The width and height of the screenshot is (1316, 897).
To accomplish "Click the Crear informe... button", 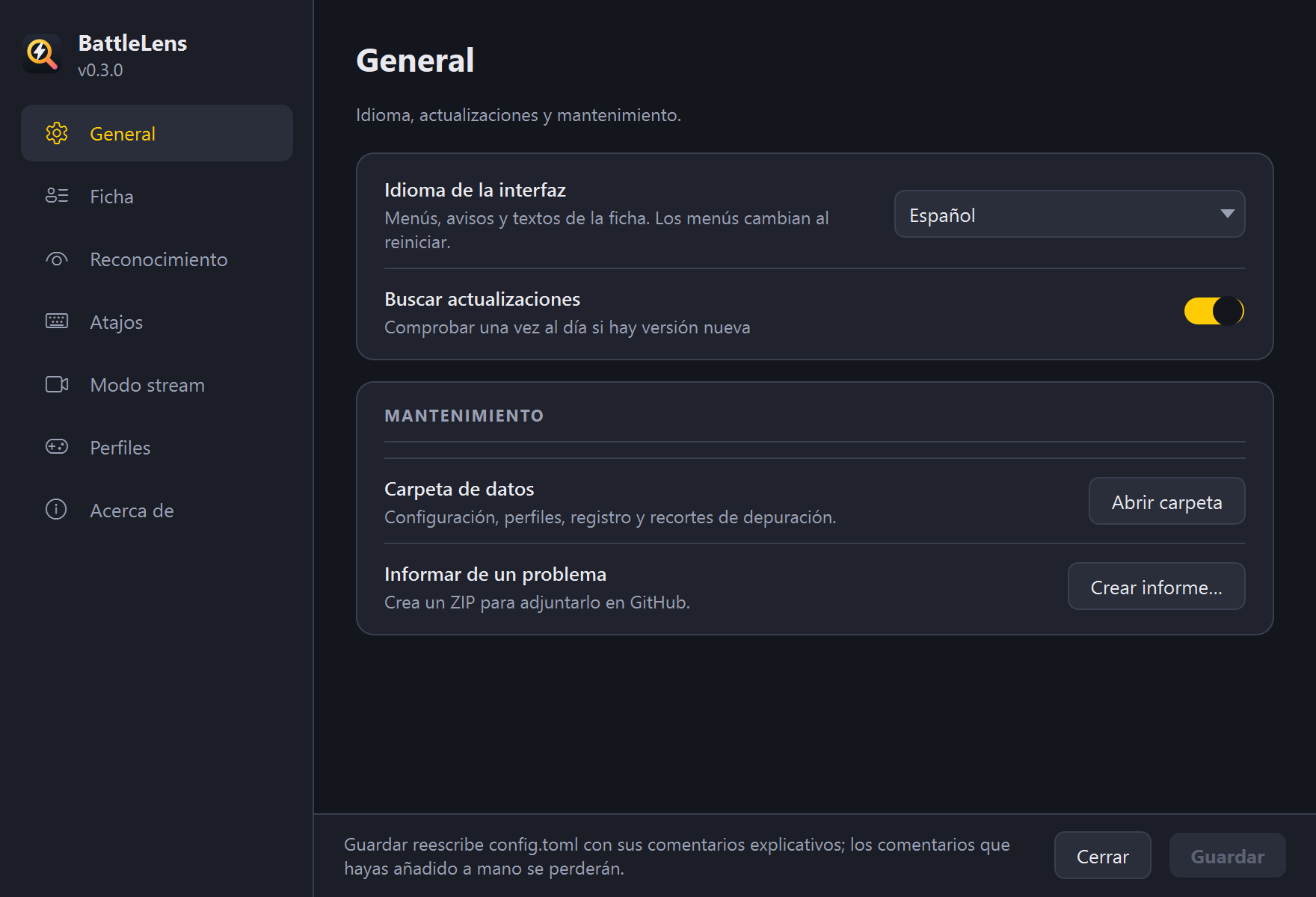I will point(1156,587).
